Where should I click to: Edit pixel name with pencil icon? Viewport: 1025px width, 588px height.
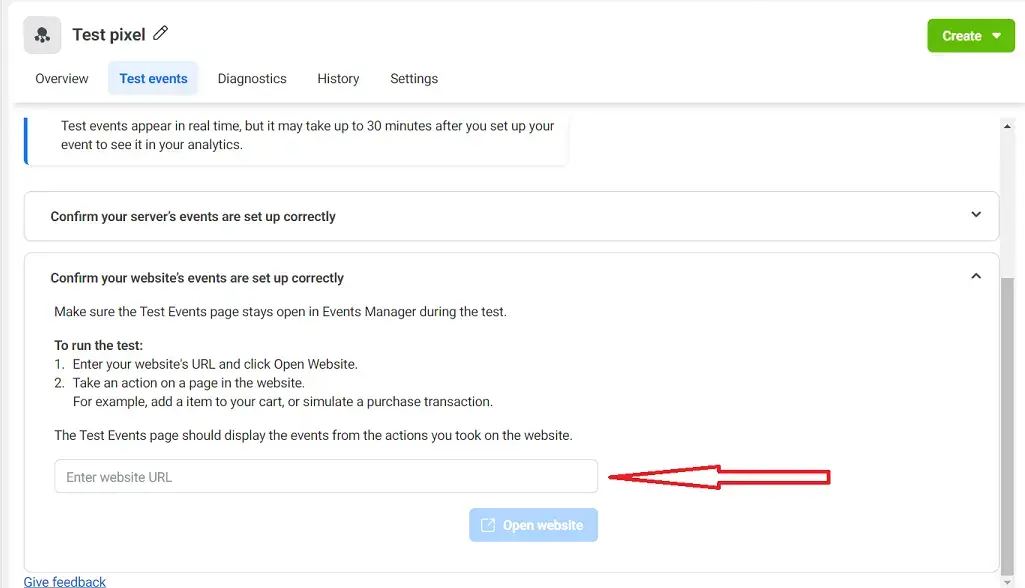pos(161,33)
